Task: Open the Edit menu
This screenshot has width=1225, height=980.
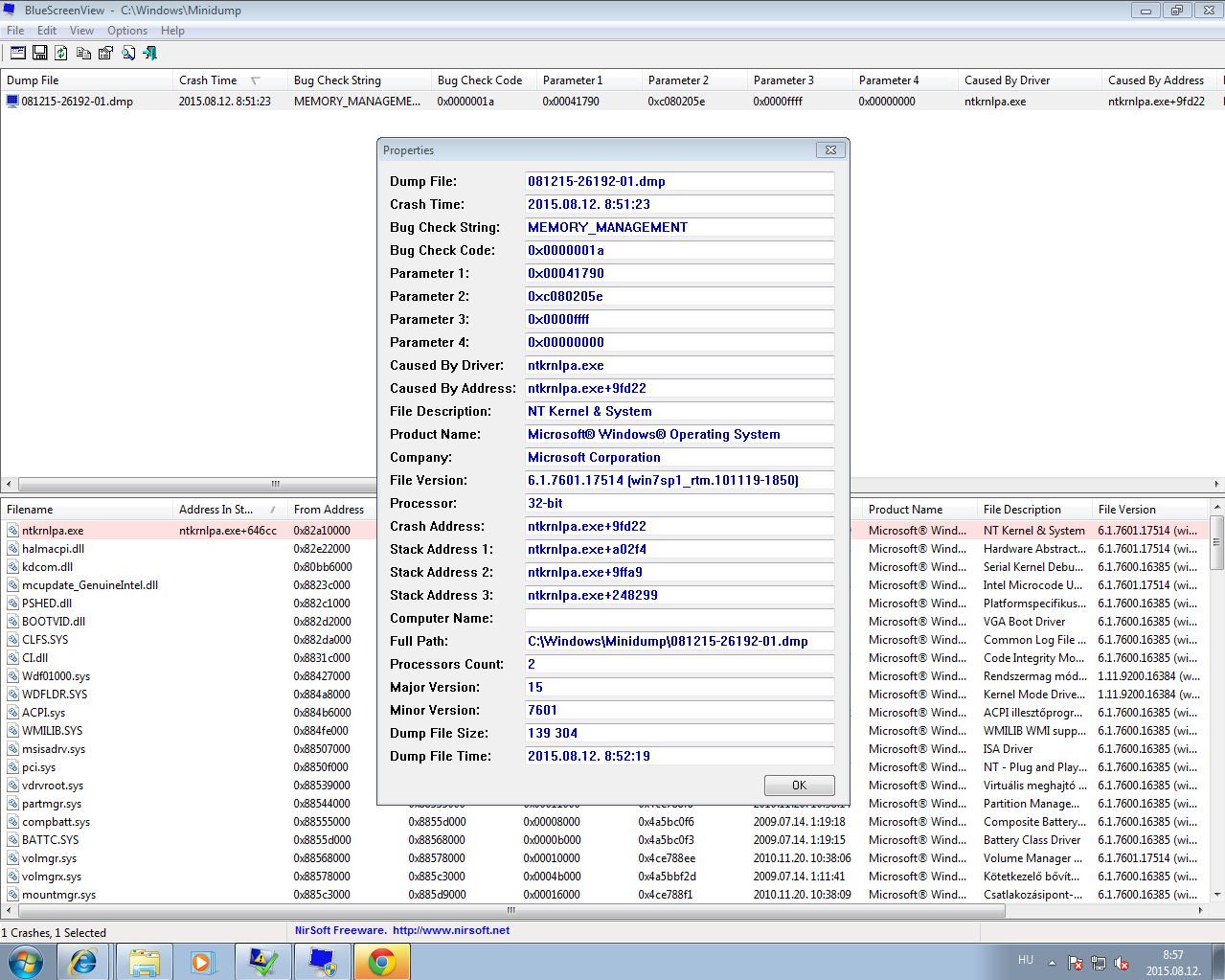Action: pyautogui.click(x=46, y=30)
